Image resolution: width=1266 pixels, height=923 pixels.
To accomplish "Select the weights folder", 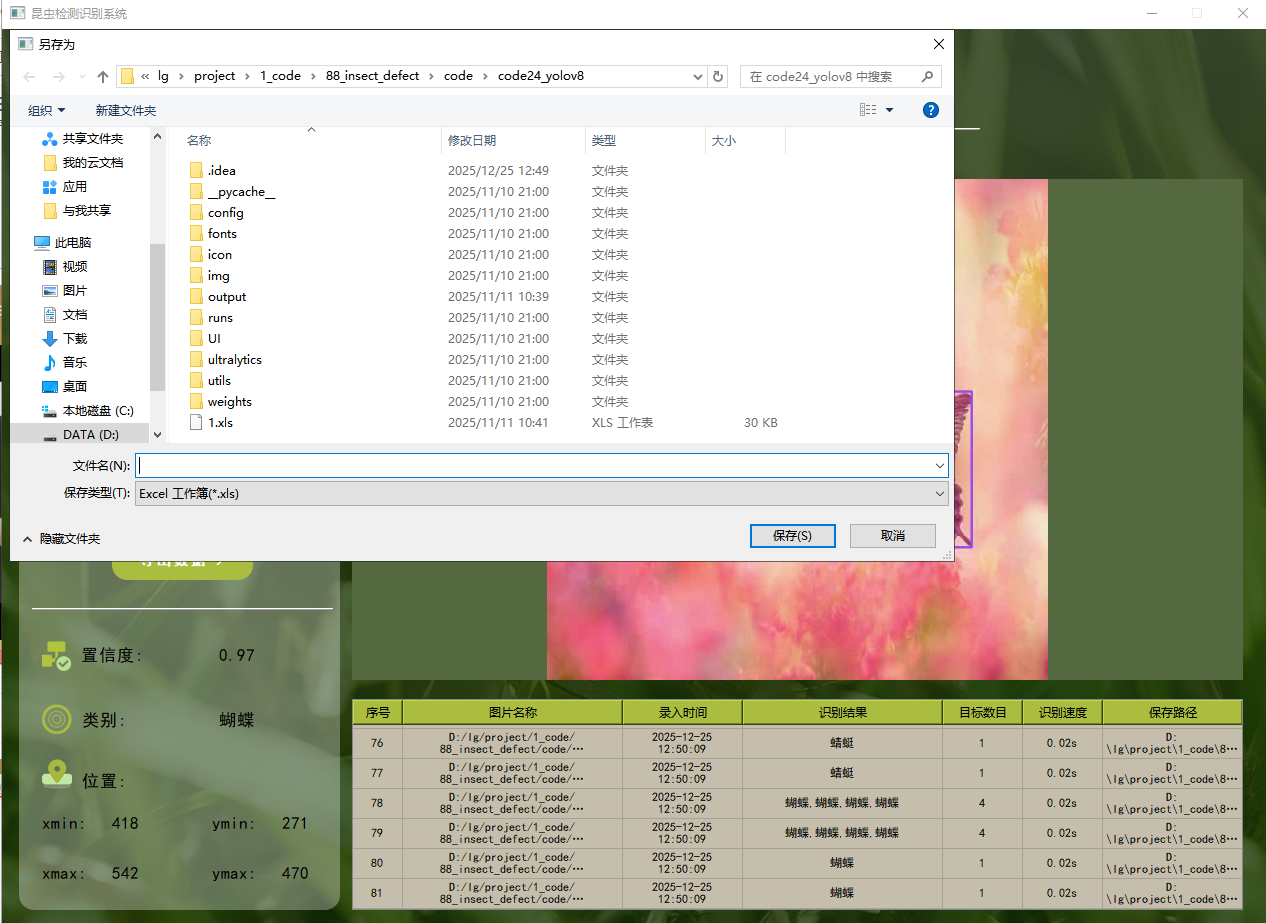I will 229,401.
